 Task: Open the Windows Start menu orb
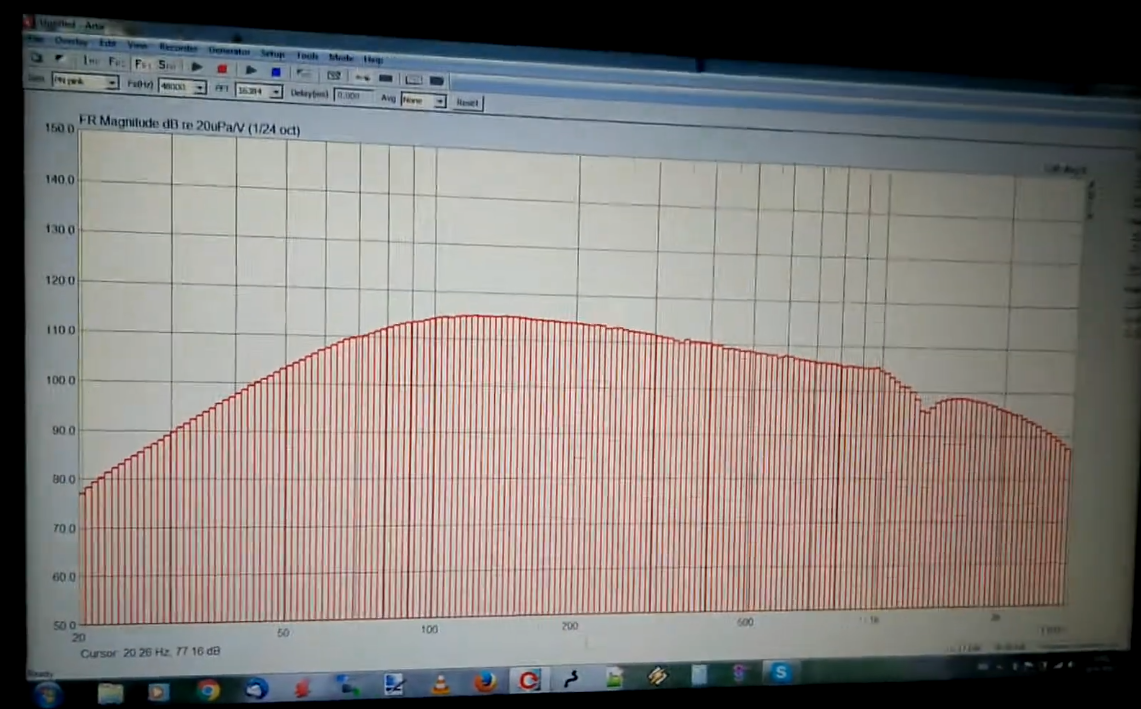tap(47, 694)
